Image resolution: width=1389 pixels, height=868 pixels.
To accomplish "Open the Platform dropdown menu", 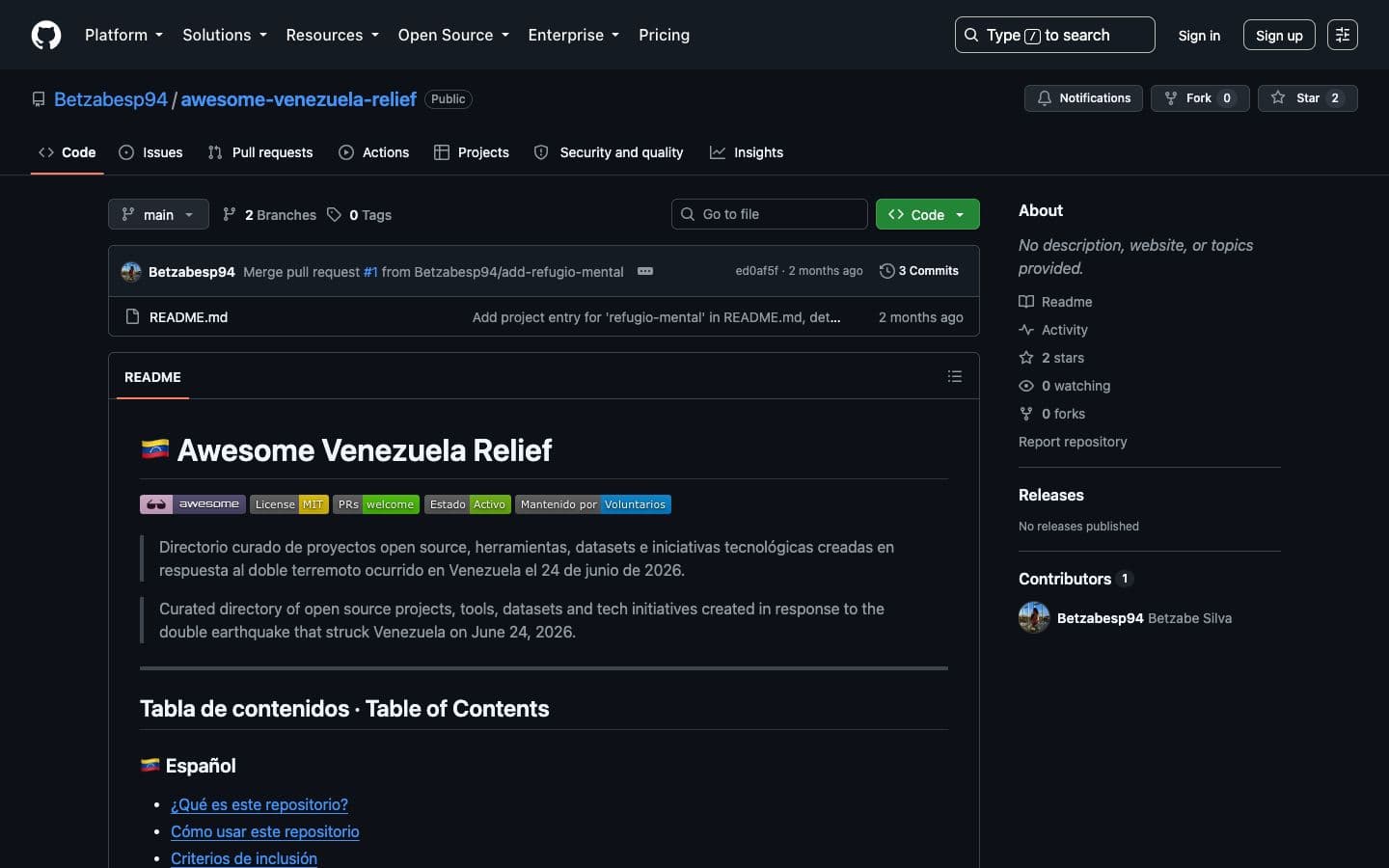I will click(x=123, y=35).
